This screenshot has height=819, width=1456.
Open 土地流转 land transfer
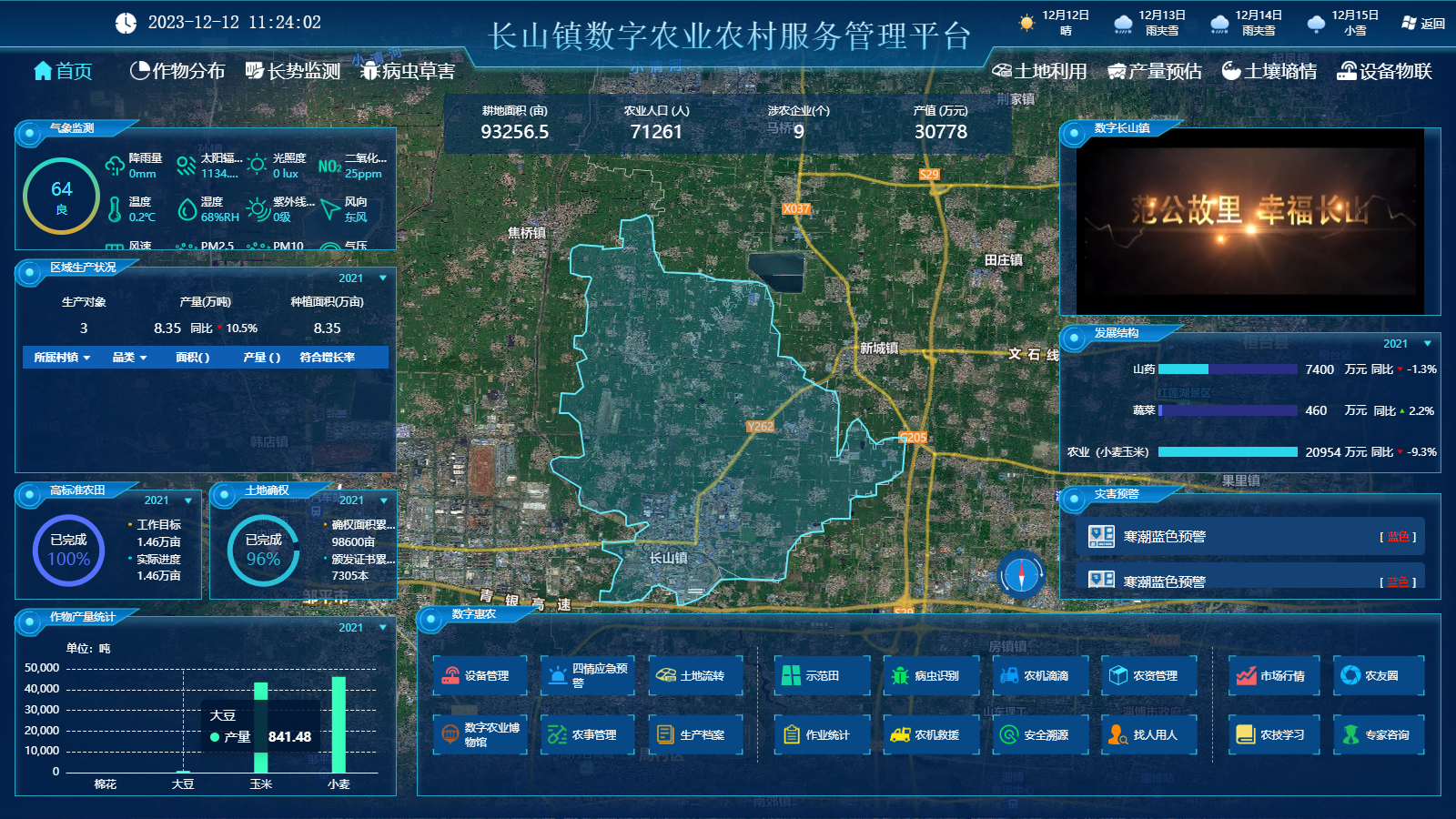click(x=695, y=675)
